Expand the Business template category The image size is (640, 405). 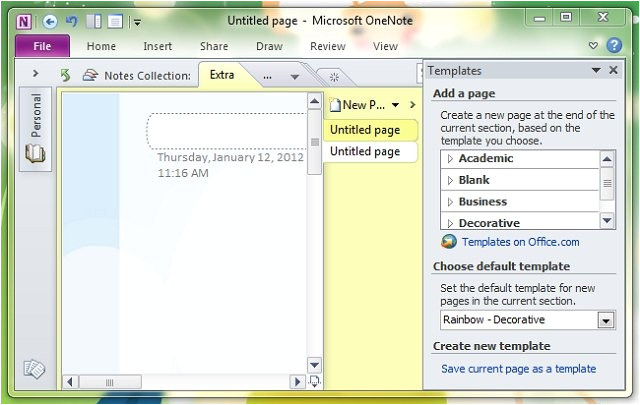pyautogui.click(x=450, y=202)
